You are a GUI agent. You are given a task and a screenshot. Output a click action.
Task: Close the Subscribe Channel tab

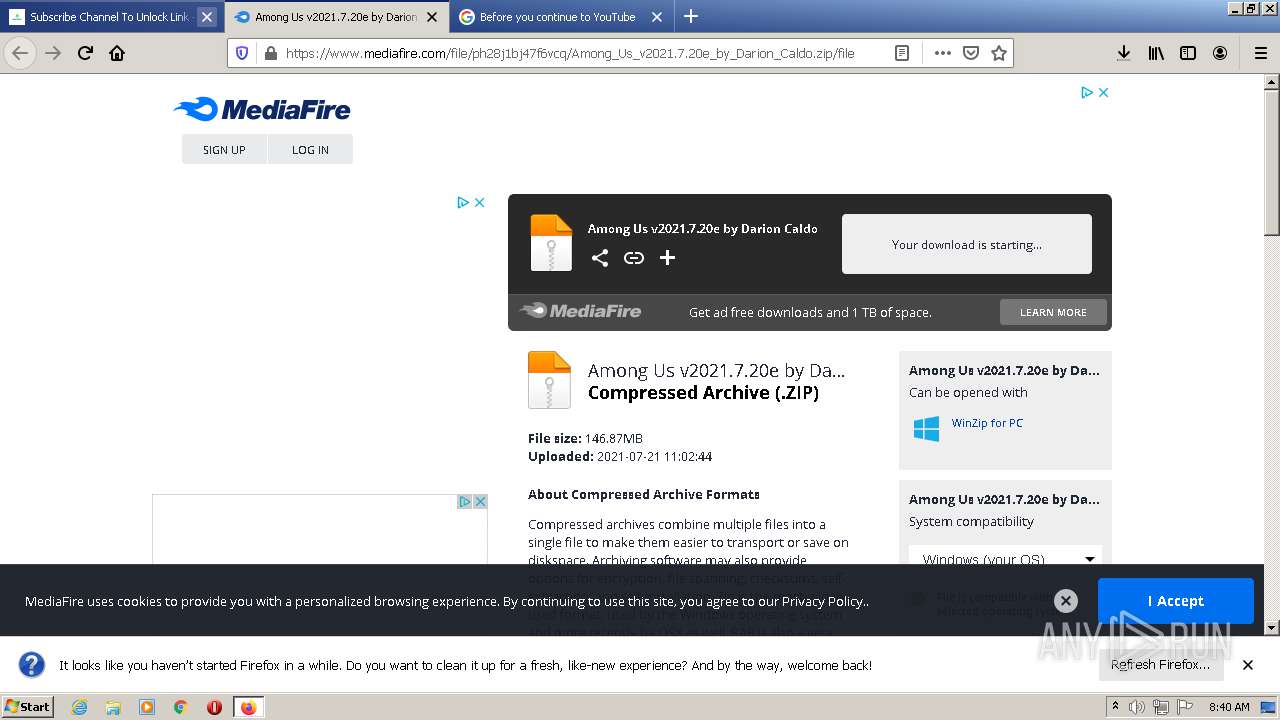(x=206, y=17)
